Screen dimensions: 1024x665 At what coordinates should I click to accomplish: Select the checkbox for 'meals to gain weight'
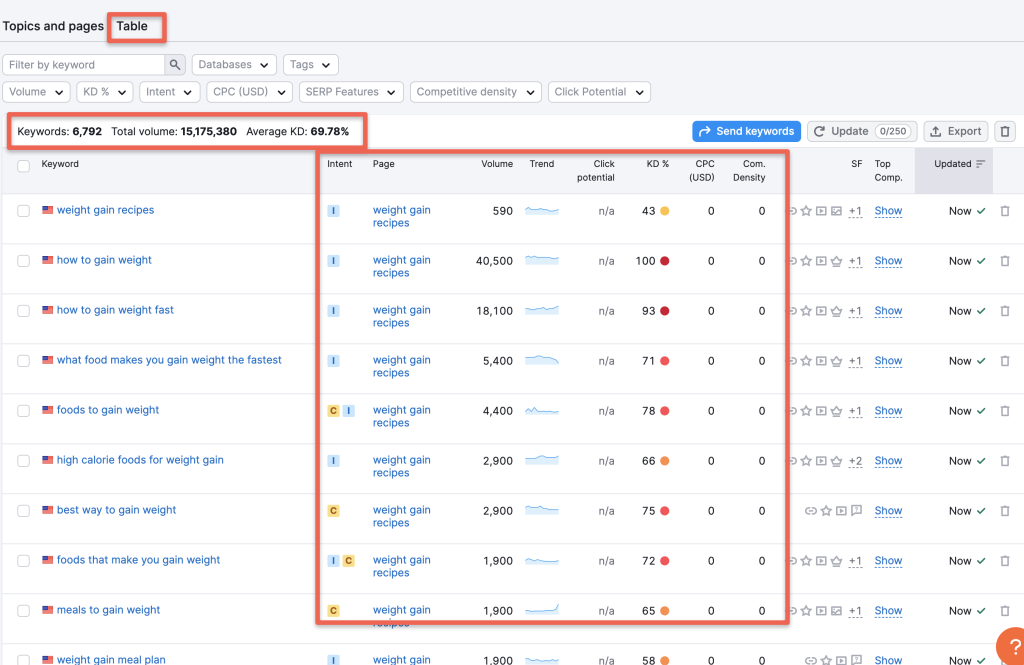point(23,610)
